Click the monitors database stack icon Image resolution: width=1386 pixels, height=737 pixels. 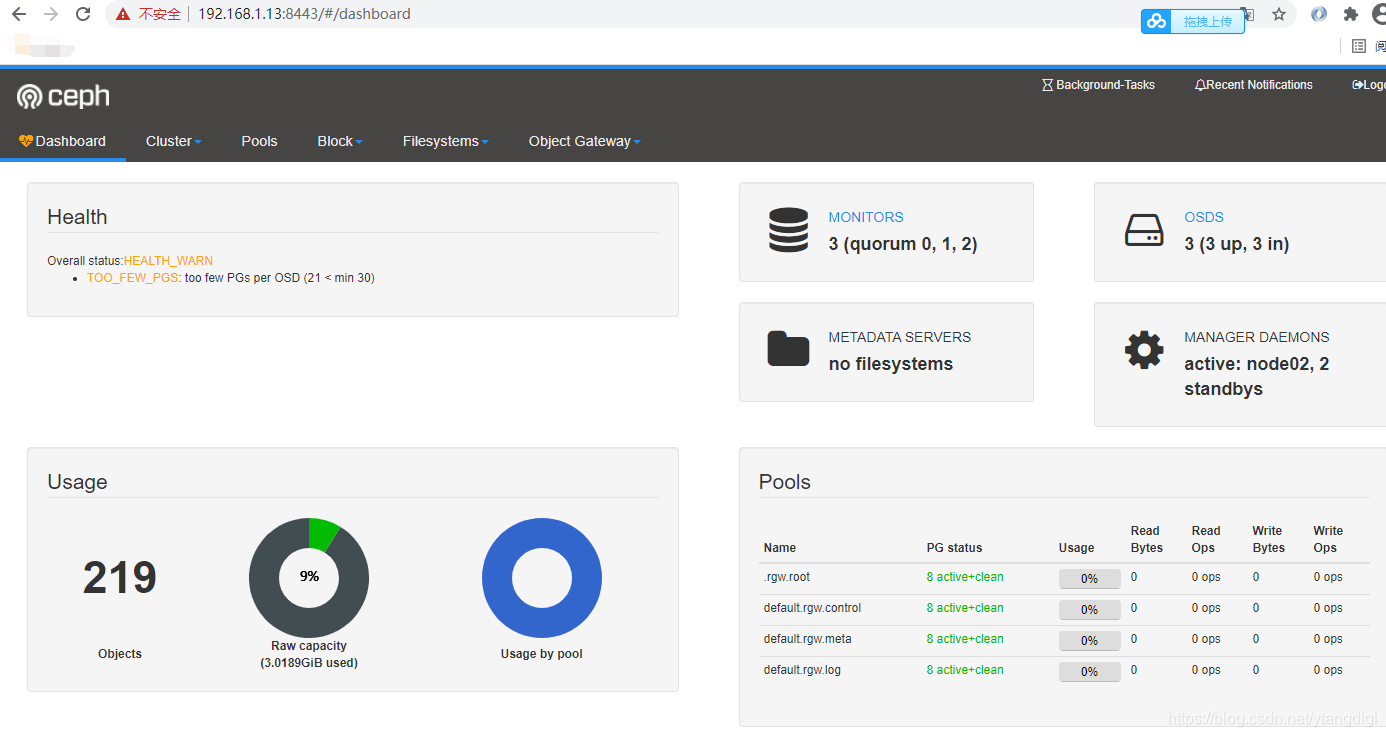pyautogui.click(x=788, y=230)
